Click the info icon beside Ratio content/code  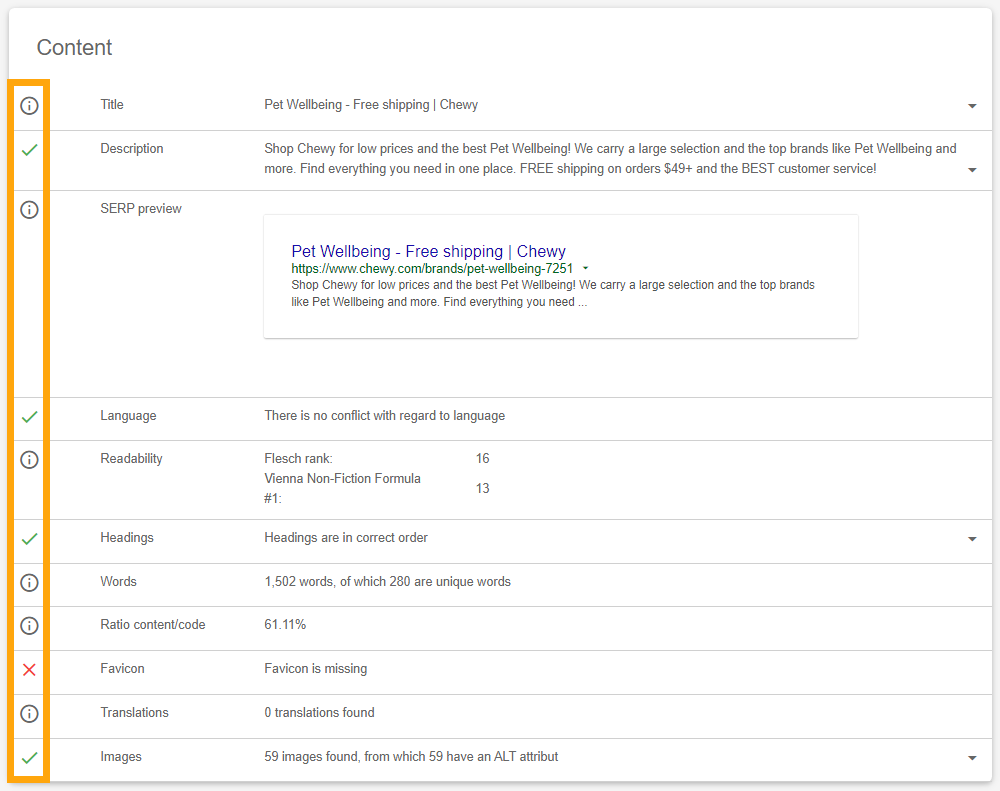point(29,626)
